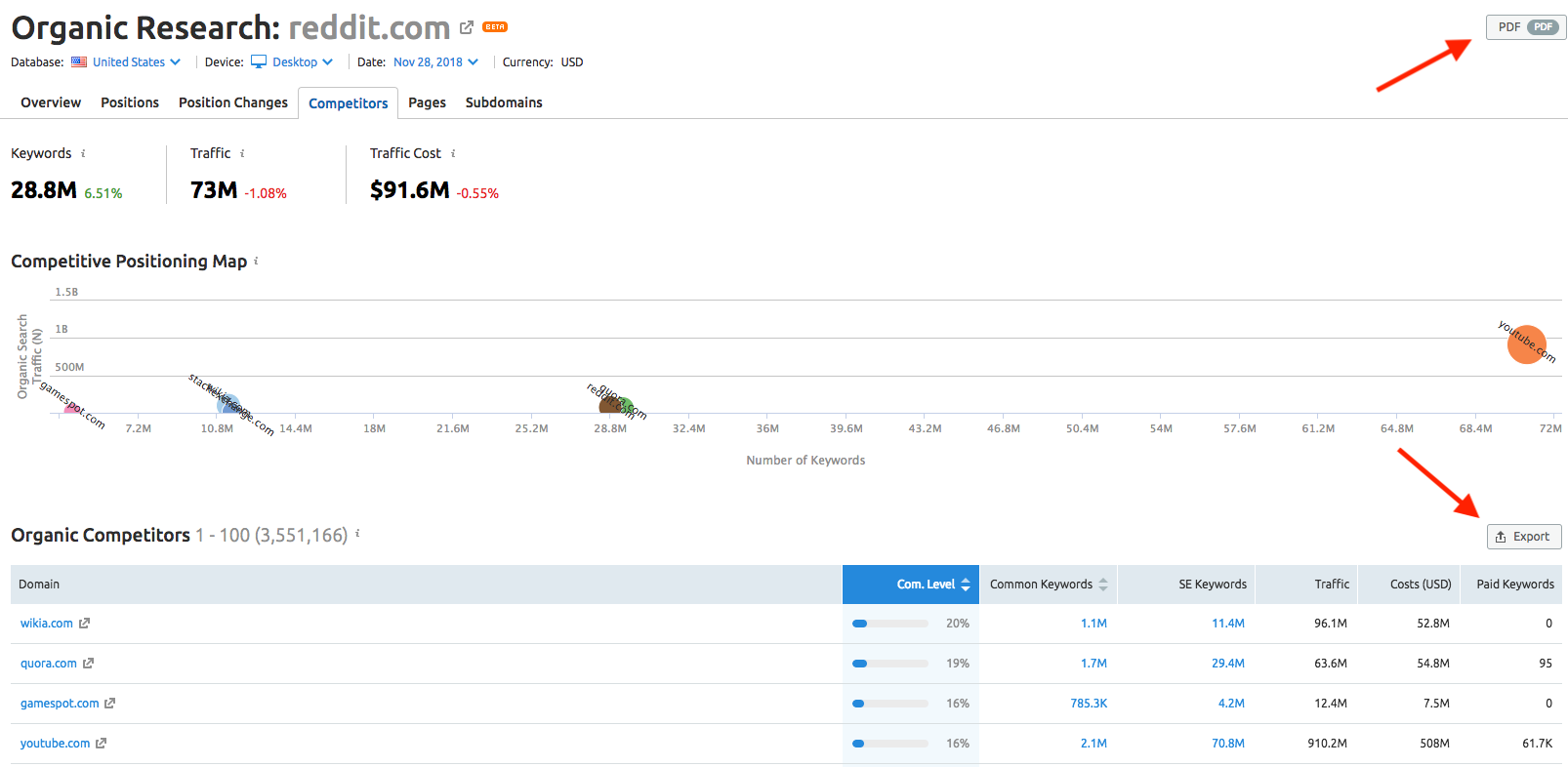Click the orange youtube.com bubble on map

(x=1526, y=344)
